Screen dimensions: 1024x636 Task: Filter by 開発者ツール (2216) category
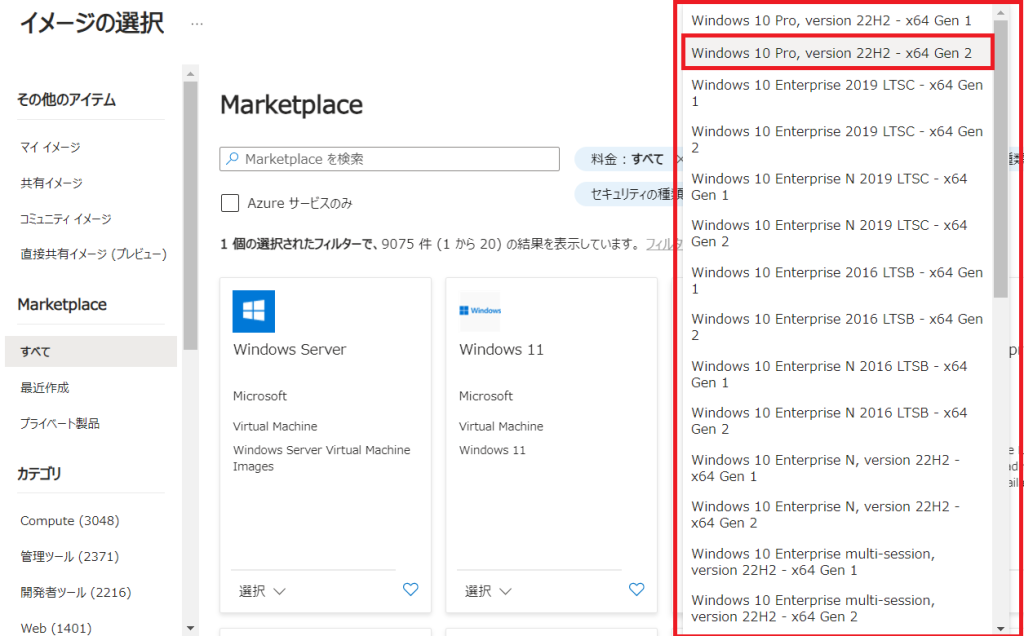tap(76, 592)
